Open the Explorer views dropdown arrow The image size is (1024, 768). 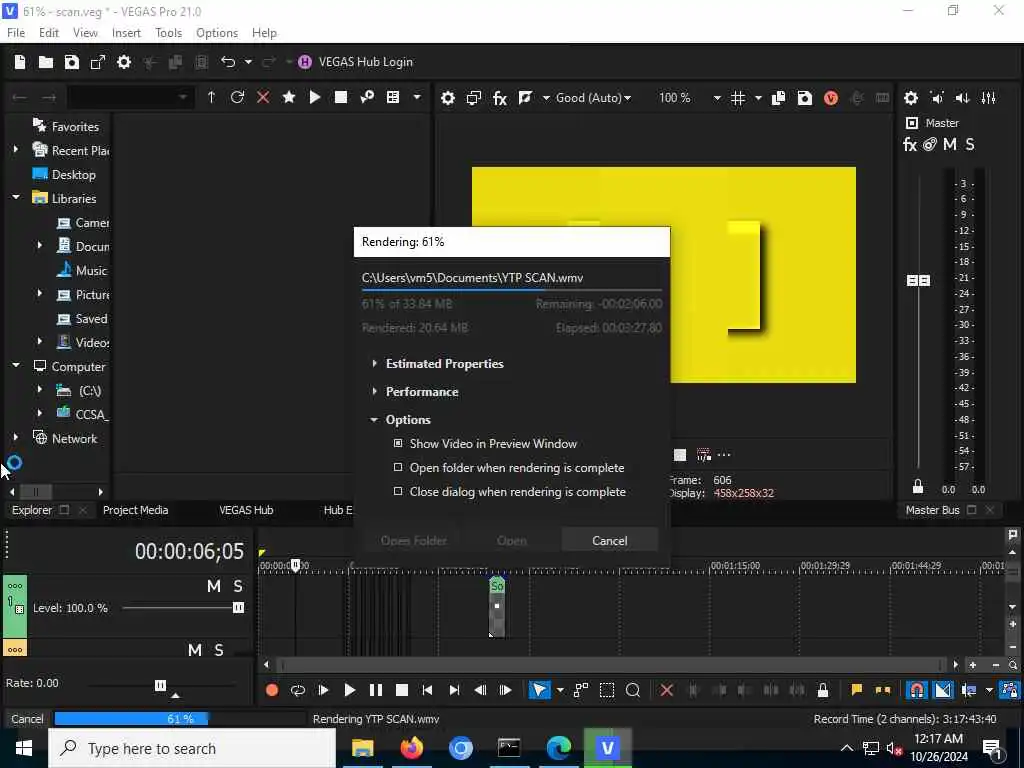(417, 97)
